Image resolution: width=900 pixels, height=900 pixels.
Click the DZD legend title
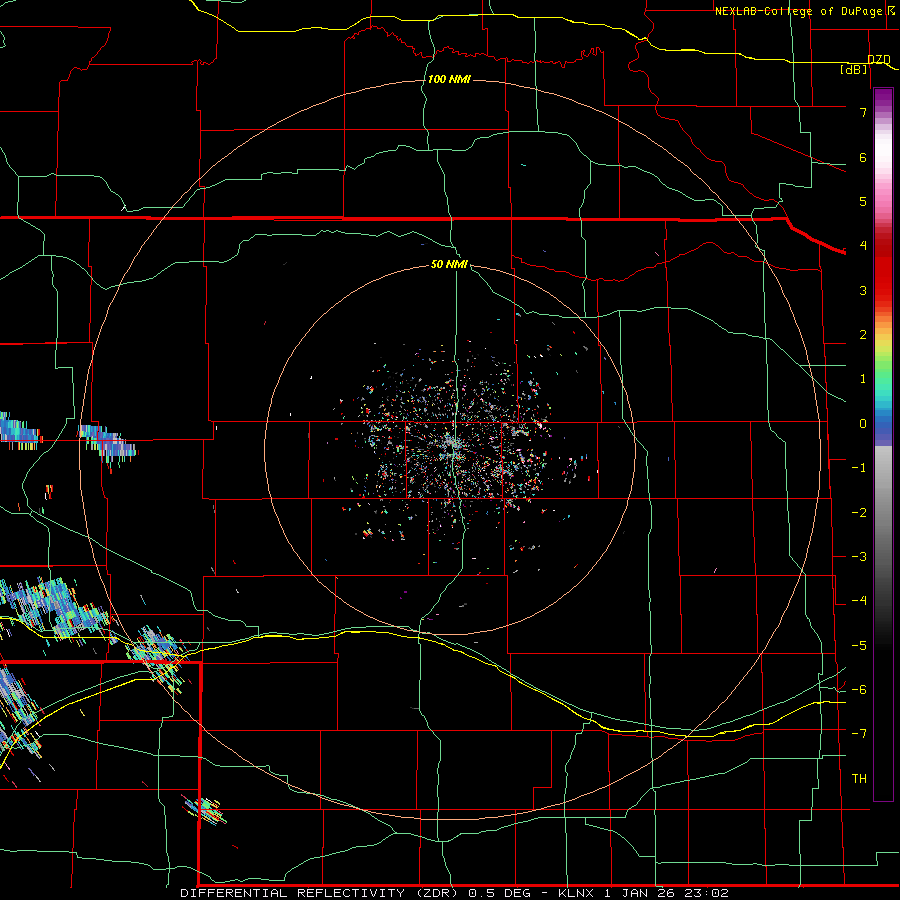(x=879, y=60)
